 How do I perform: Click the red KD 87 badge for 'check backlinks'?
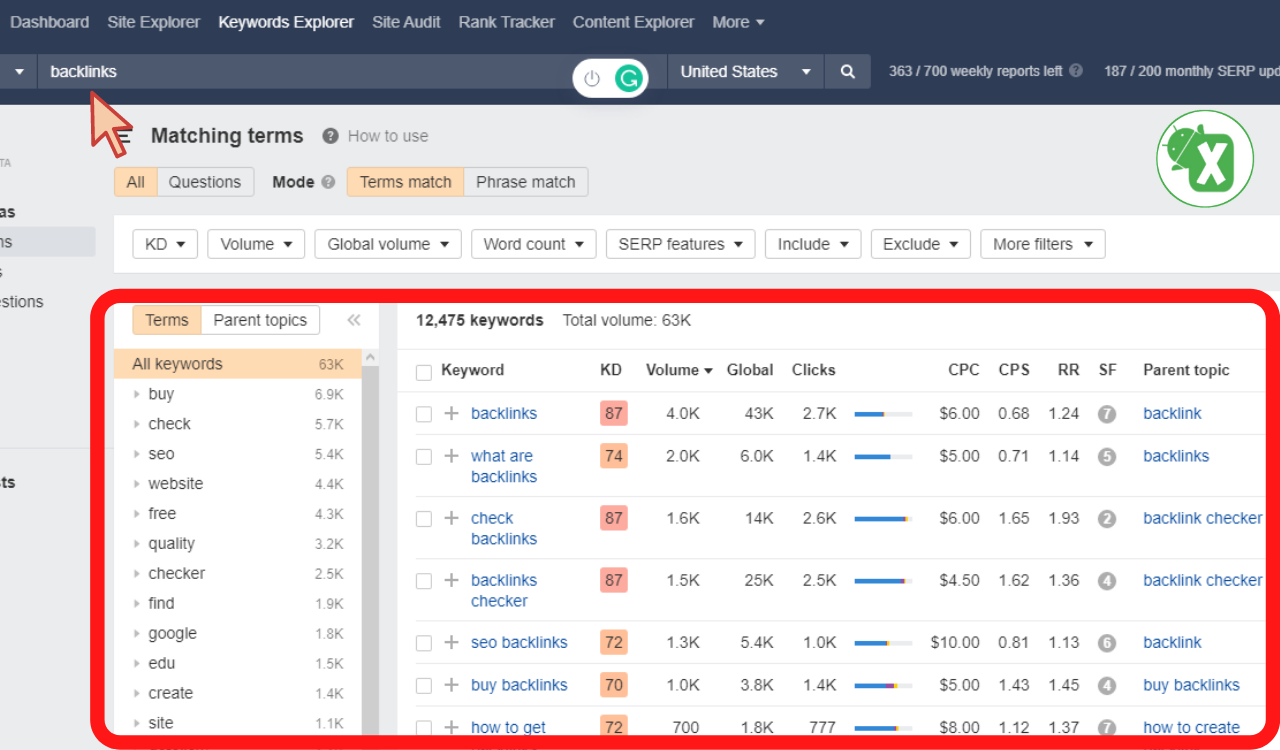point(614,518)
